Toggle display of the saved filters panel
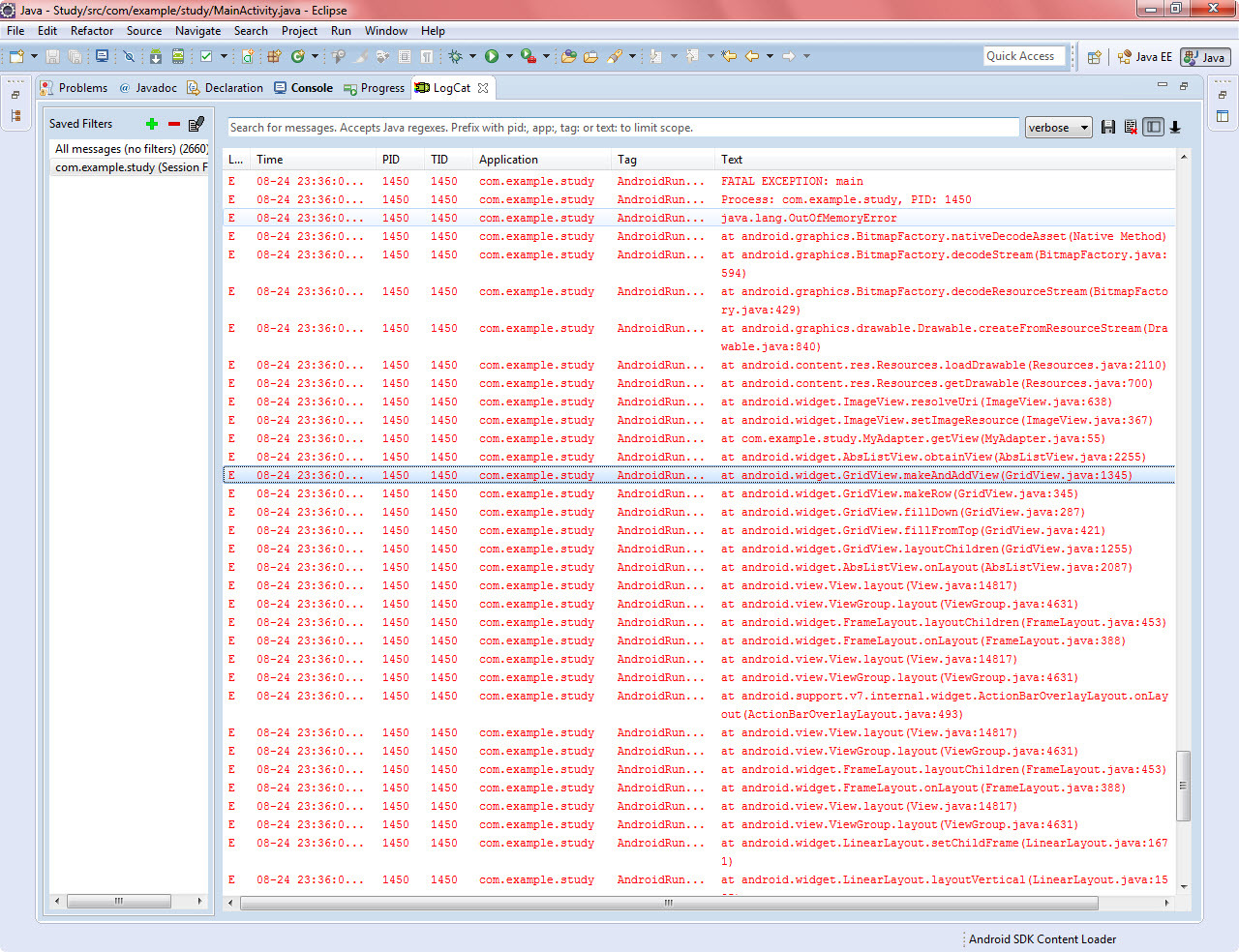Screen dimensions: 1239x952 tap(1153, 127)
